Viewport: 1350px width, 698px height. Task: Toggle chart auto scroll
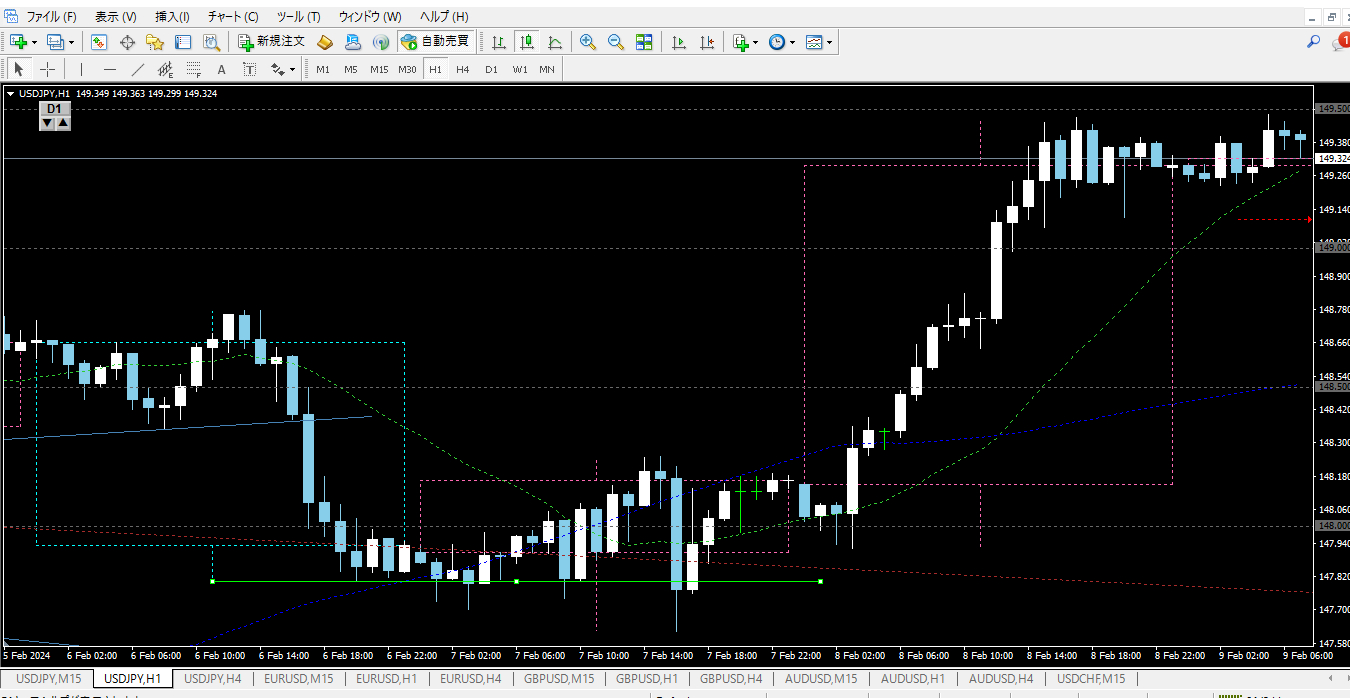click(679, 42)
